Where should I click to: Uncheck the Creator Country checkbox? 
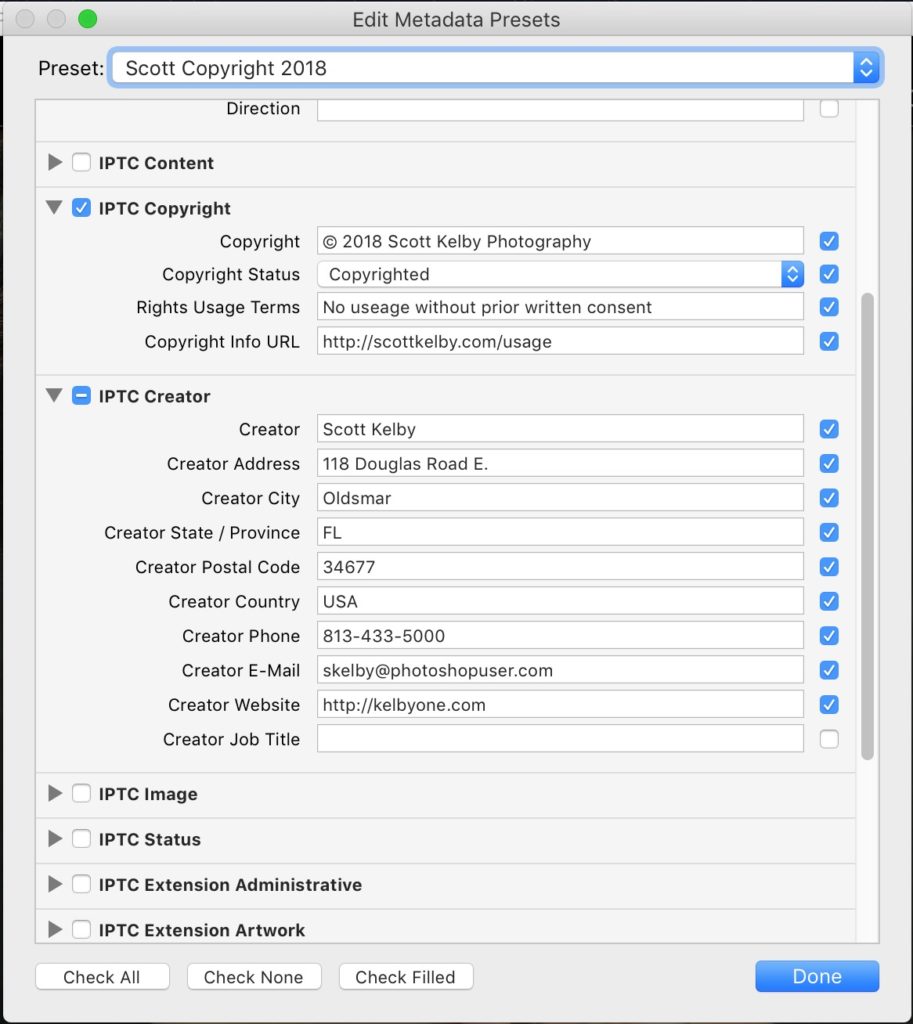829,601
